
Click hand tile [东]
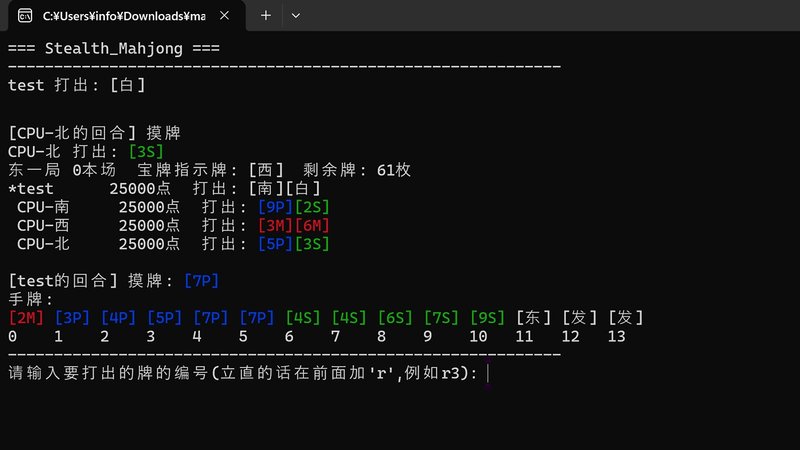(534, 318)
